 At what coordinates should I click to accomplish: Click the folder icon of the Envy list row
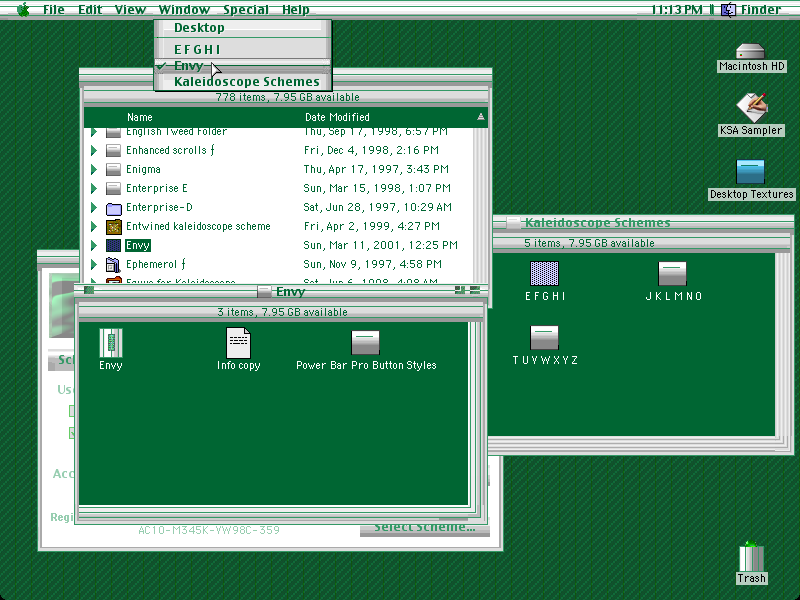coord(113,245)
